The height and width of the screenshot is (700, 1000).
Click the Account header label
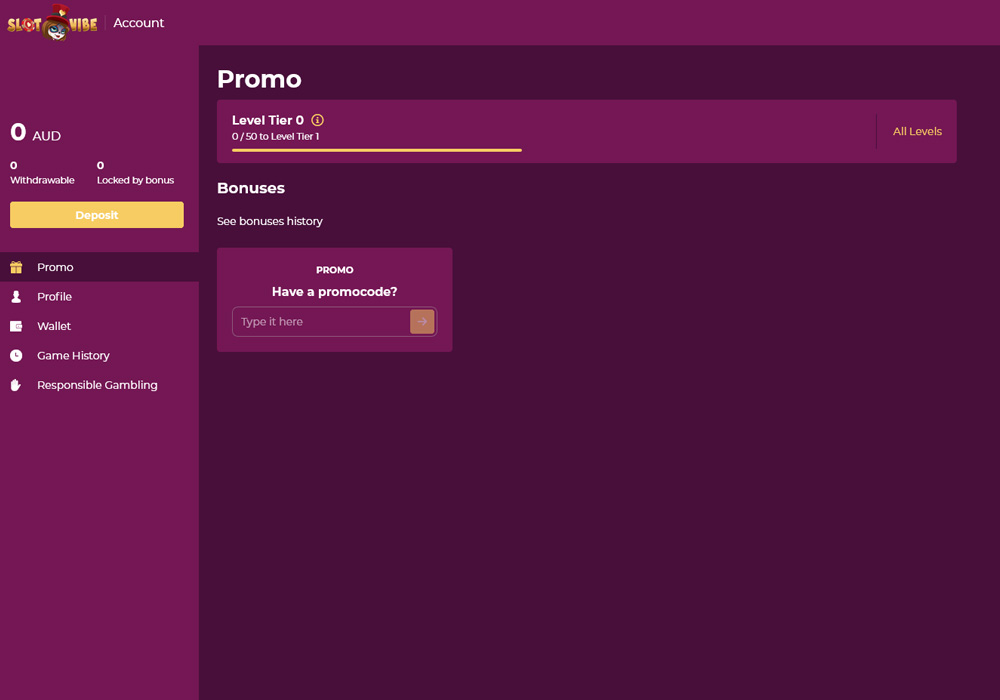pos(138,23)
